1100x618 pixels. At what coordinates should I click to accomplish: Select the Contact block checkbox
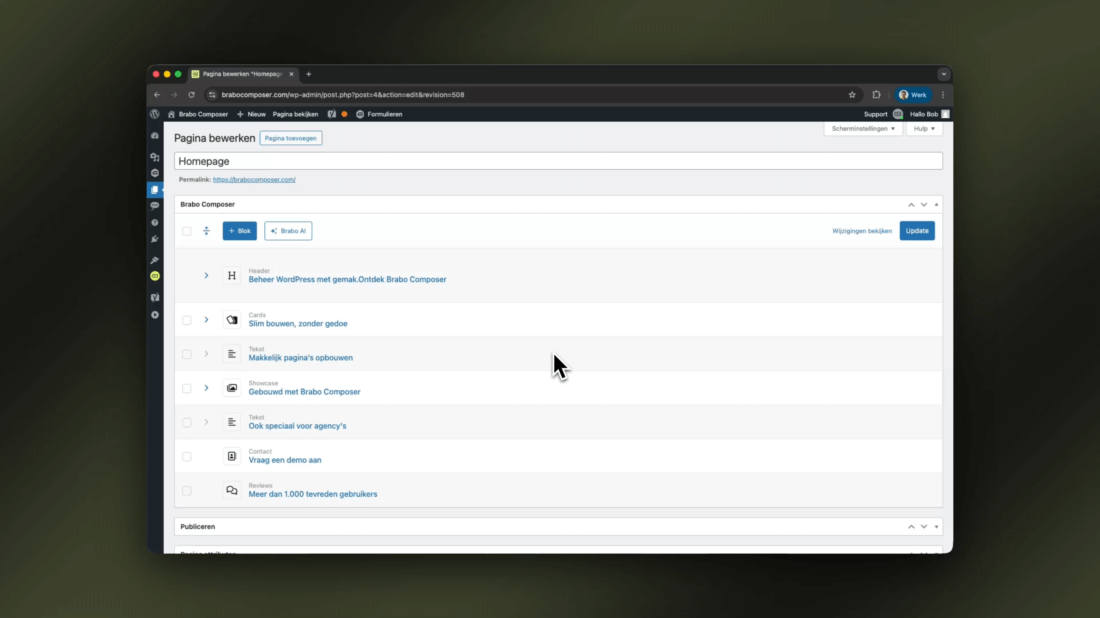click(187, 457)
